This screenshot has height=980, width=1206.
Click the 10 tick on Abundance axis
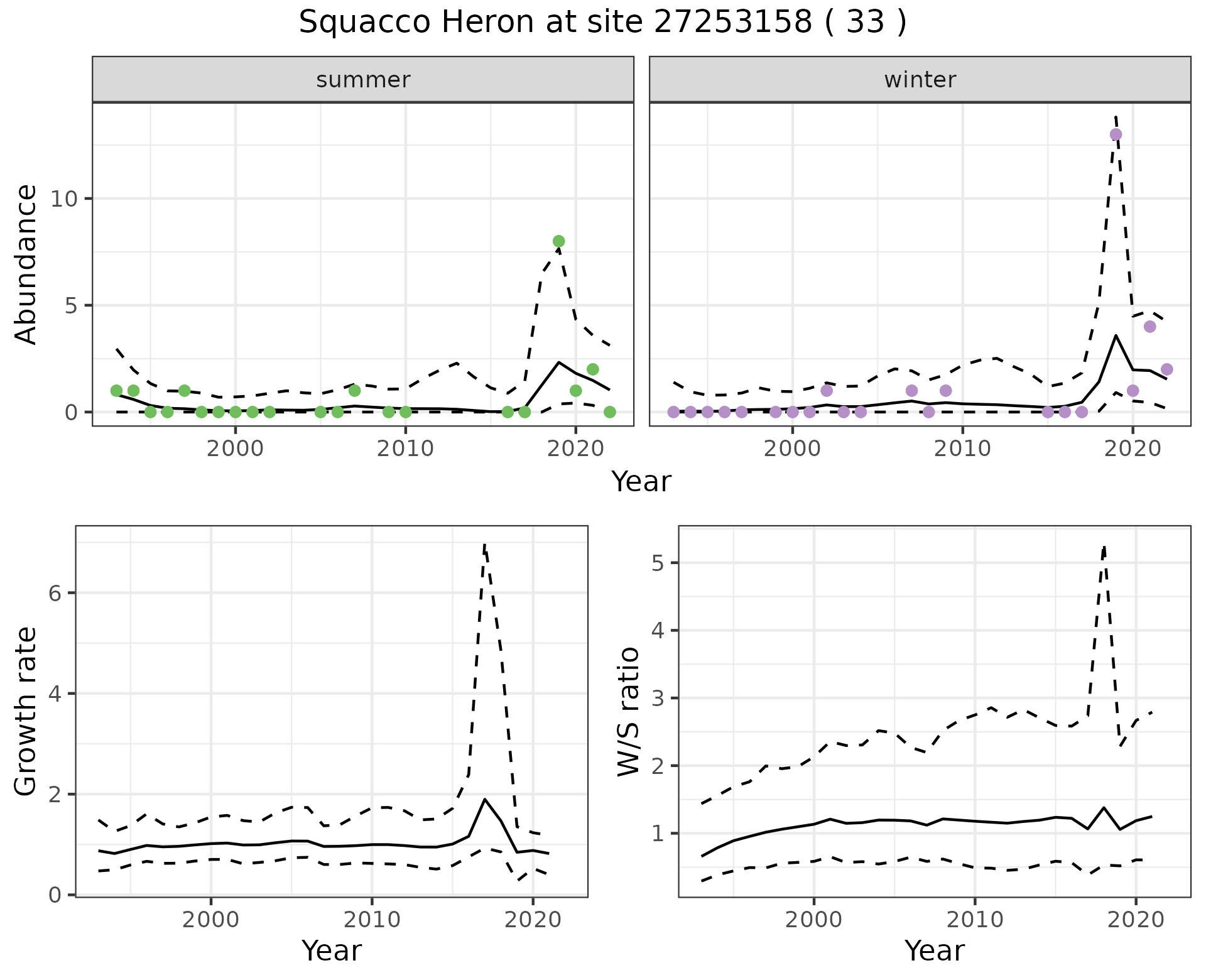(64, 199)
